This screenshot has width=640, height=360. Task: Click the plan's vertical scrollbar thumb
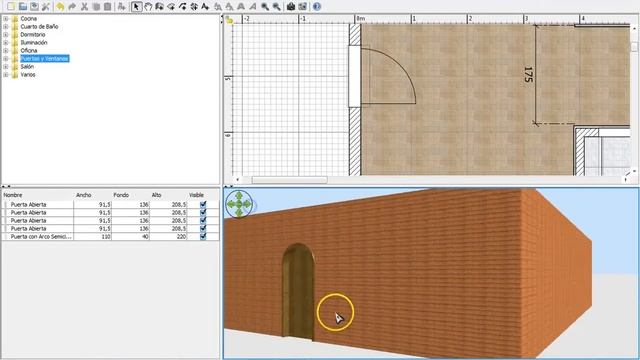coord(634,47)
